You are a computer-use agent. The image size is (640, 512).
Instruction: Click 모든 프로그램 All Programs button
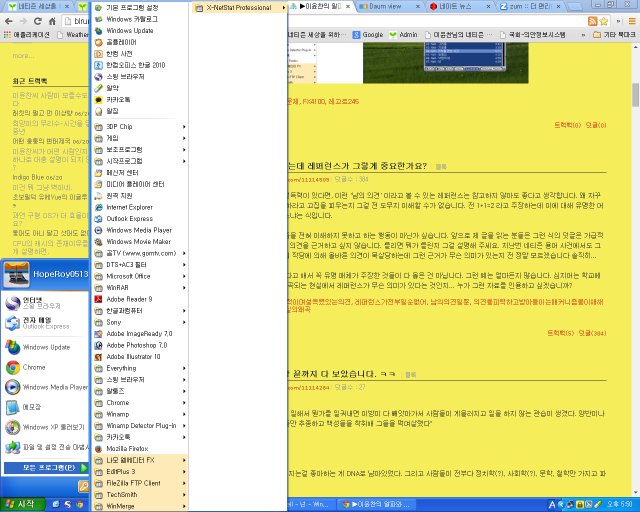(46, 467)
